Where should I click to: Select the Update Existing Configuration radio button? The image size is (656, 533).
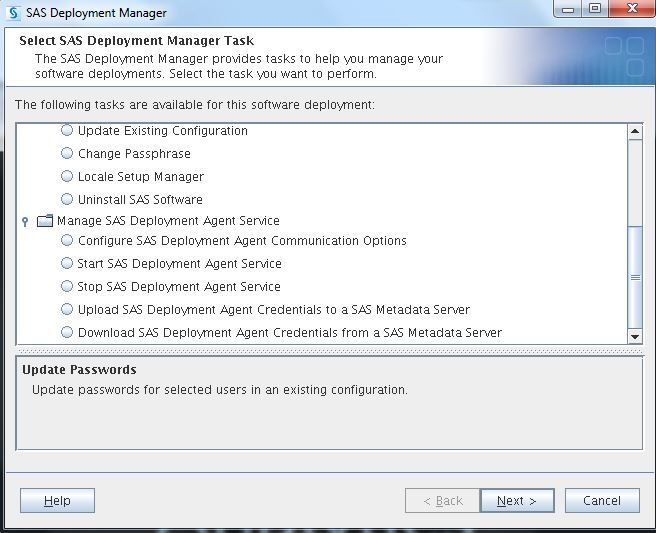(x=67, y=131)
